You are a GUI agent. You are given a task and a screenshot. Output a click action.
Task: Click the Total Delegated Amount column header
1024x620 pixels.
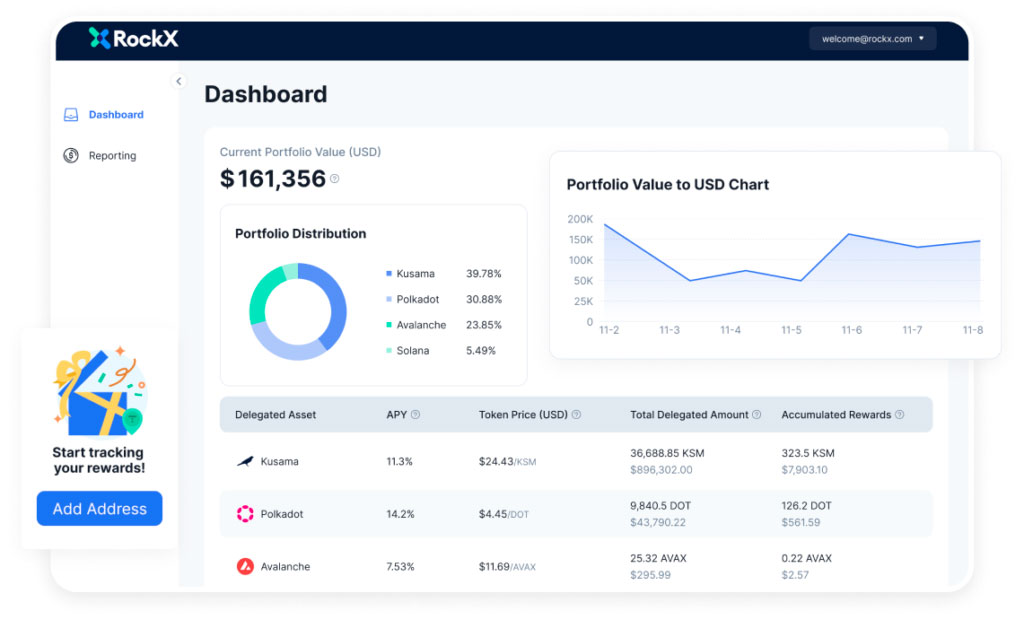[689, 415]
